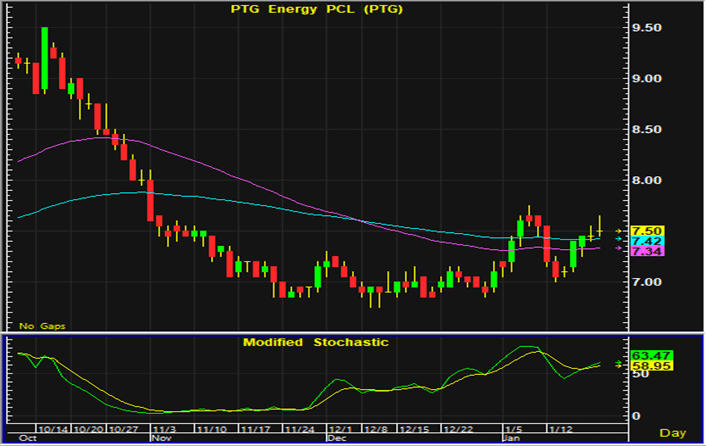Click the 8.00 price axis label
Image resolution: width=706 pixels, height=446 pixels.
(647, 180)
